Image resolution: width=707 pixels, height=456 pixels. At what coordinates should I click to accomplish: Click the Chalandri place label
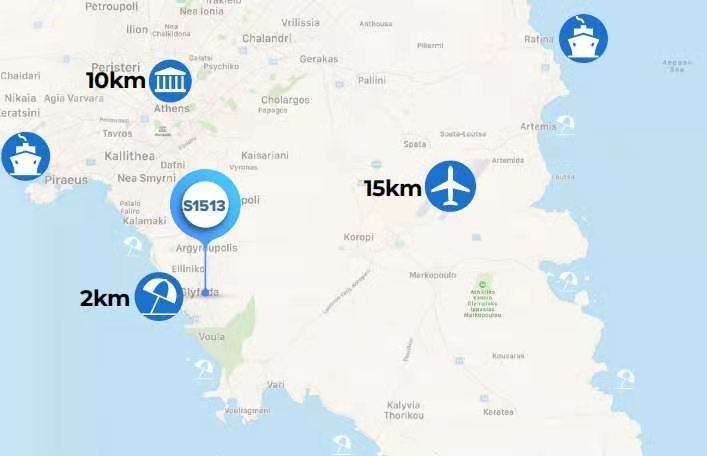point(266,39)
